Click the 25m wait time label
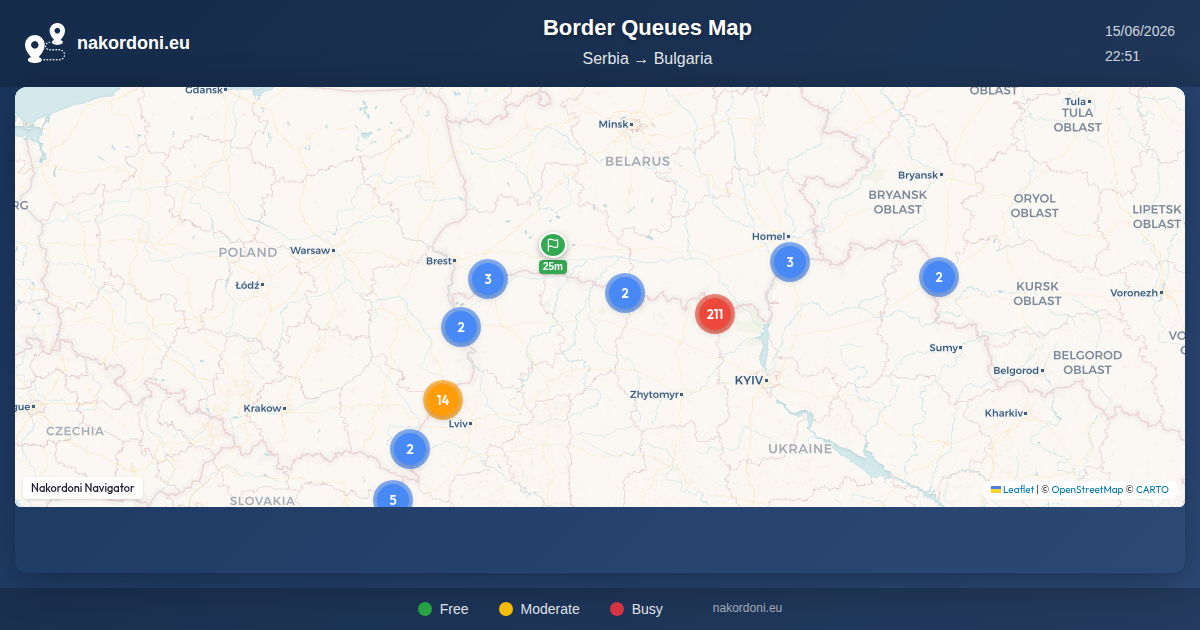1200x630 pixels. click(x=553, y=267)
